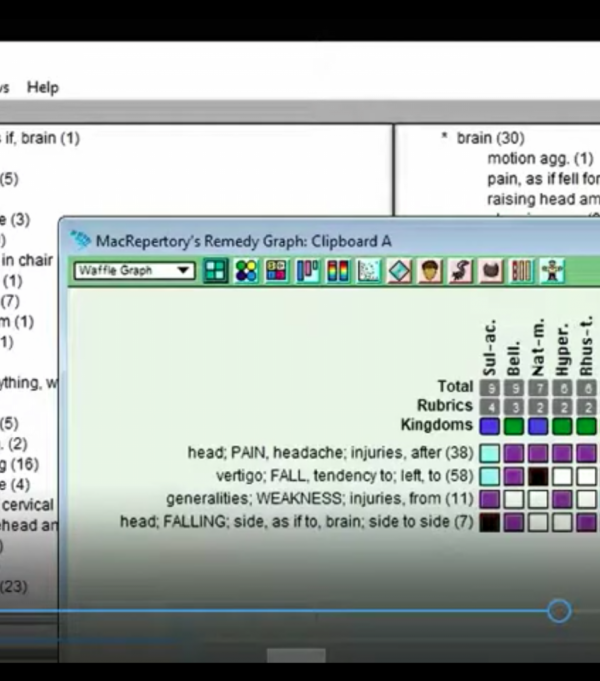
Task: Open the Help menu
Action: pyautogui.click(x=43, y=87)
